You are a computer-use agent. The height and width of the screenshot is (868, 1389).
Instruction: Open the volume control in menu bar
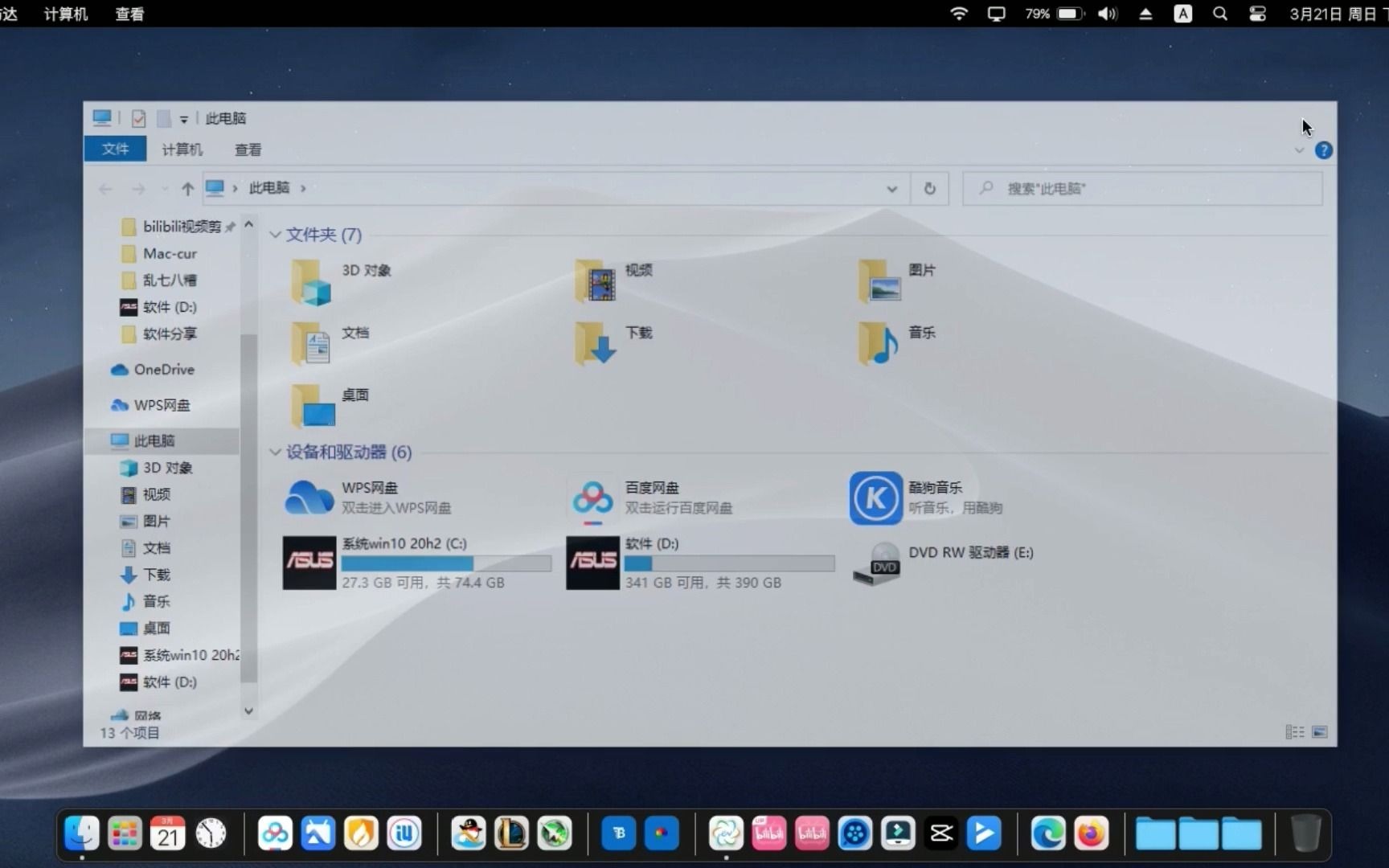click(x=1108, y=14)
